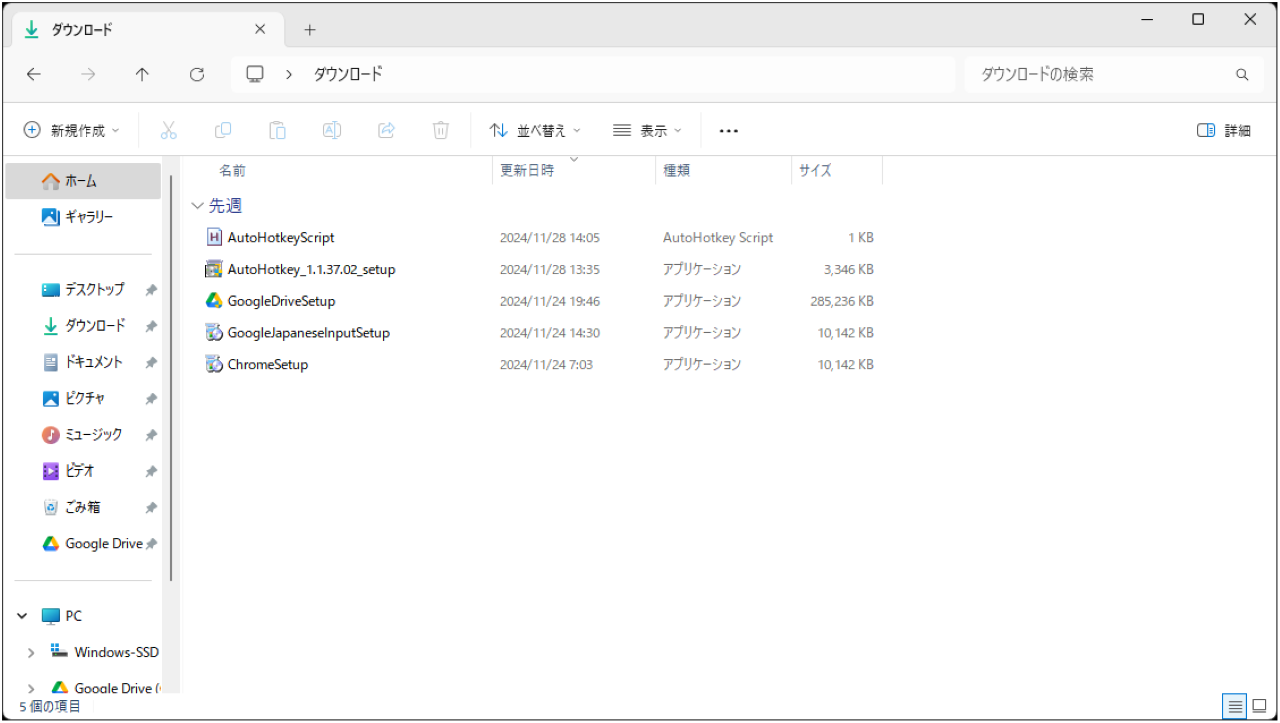Click the type text AutoHotkey Script
The width and height of the screenshot is (1280, 723).
pos(718,238)
